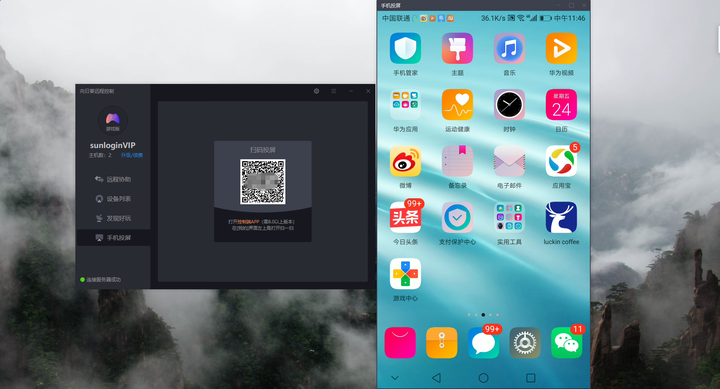Tap the phone Recents square button

click(x=530, y=378)
